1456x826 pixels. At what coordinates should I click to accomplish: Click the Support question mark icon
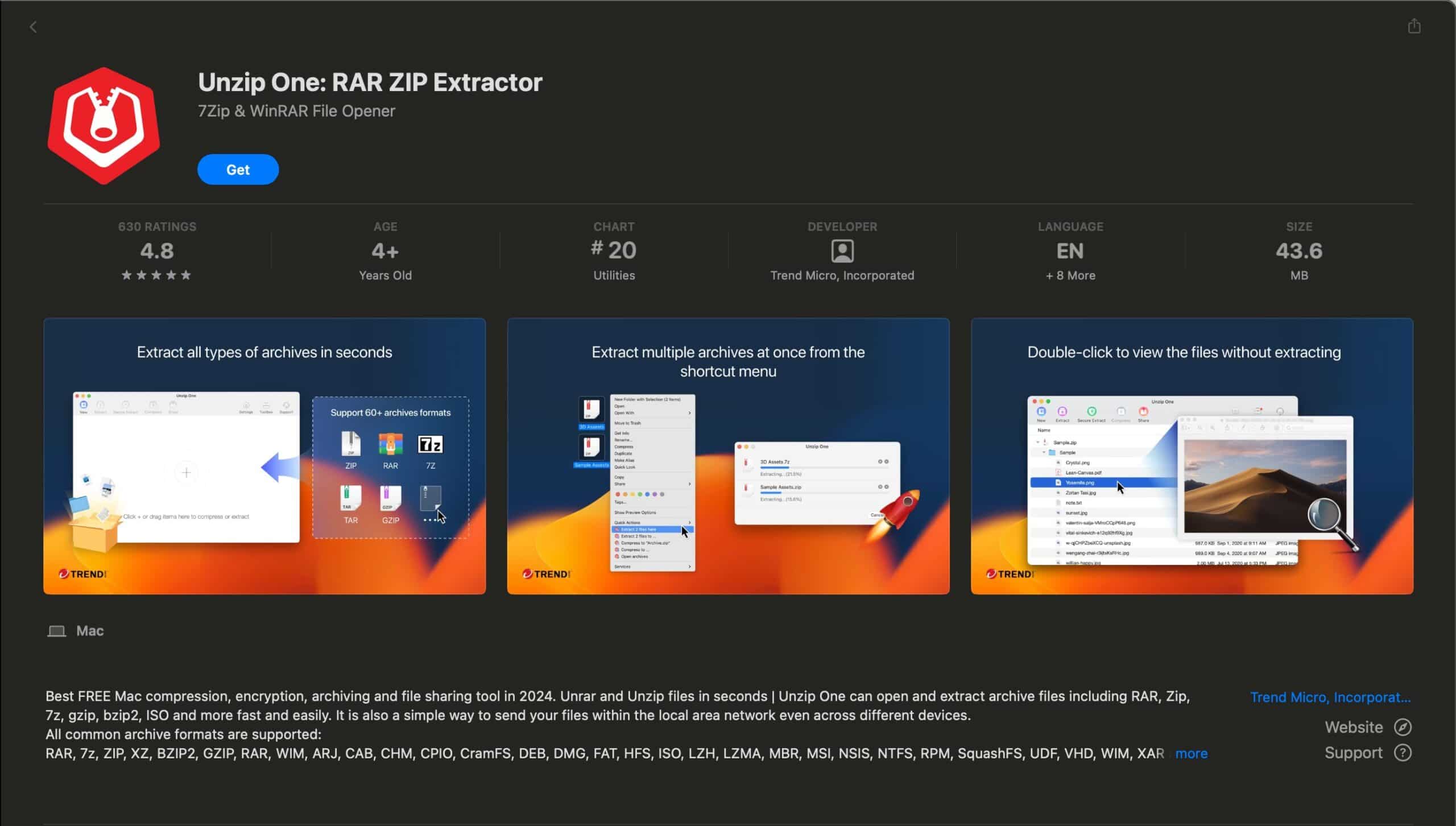click(1403, 753)
